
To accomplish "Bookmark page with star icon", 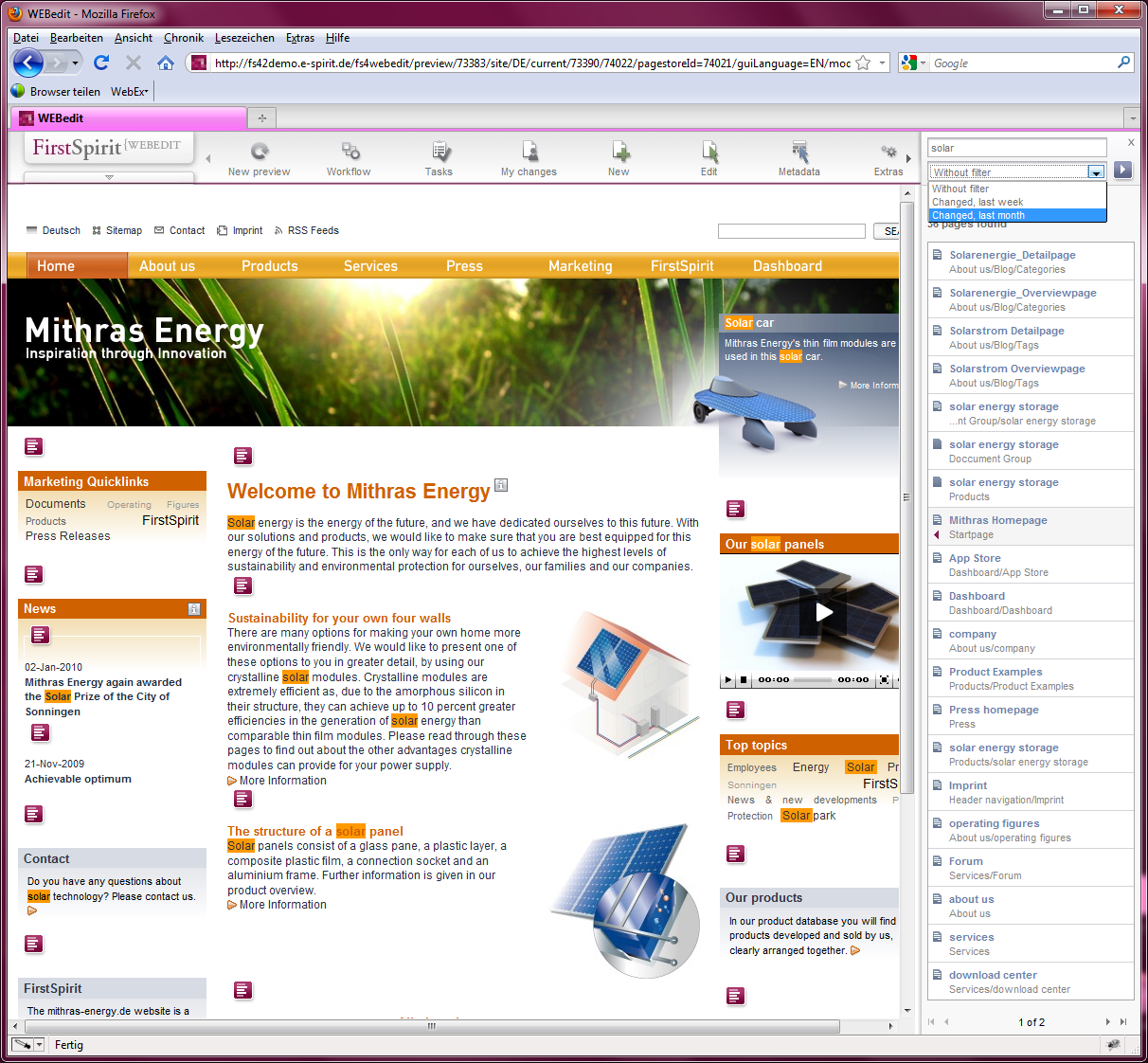I will click(863, 63).
